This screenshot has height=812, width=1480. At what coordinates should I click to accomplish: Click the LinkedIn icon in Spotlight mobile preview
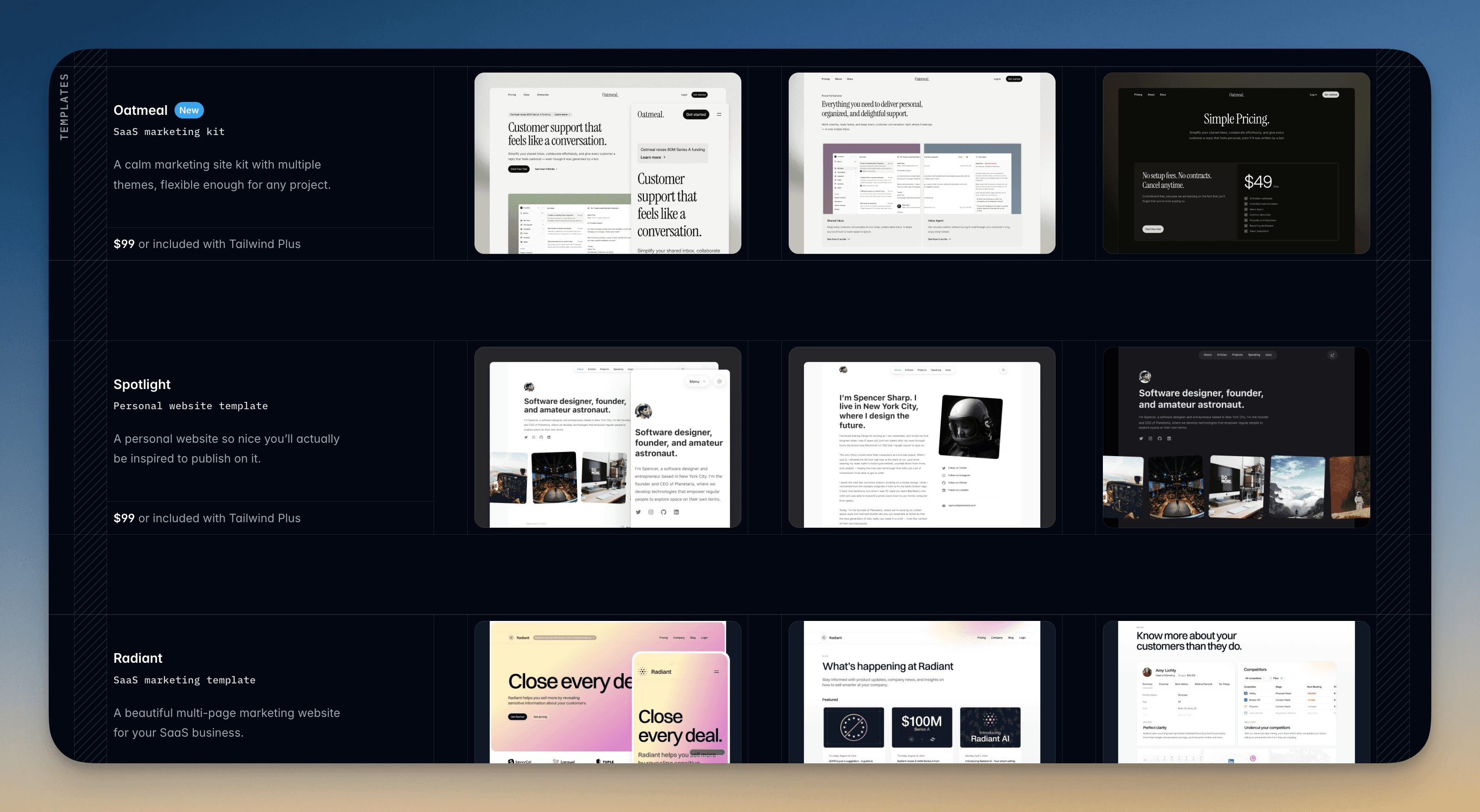[x=676, y=512]
